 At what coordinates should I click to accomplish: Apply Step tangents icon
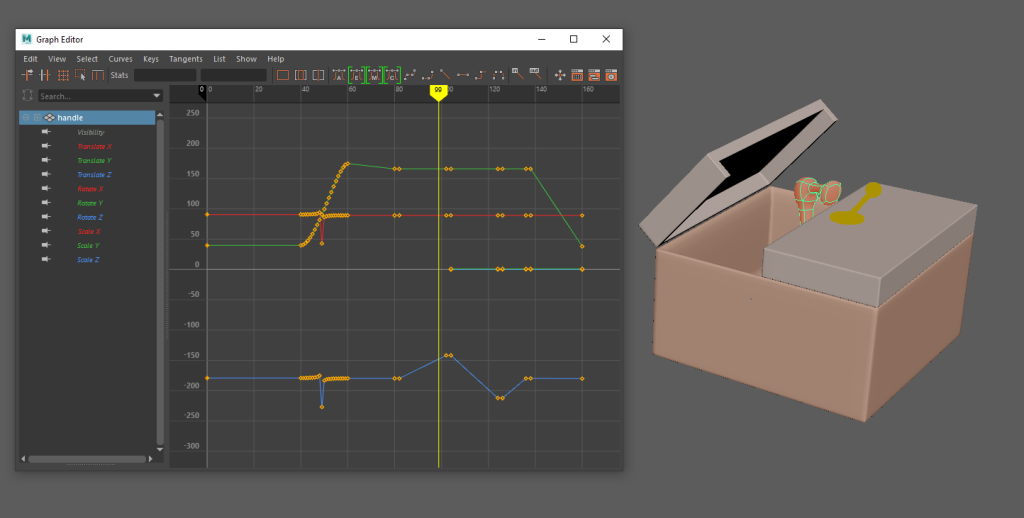tap(480, 75)
